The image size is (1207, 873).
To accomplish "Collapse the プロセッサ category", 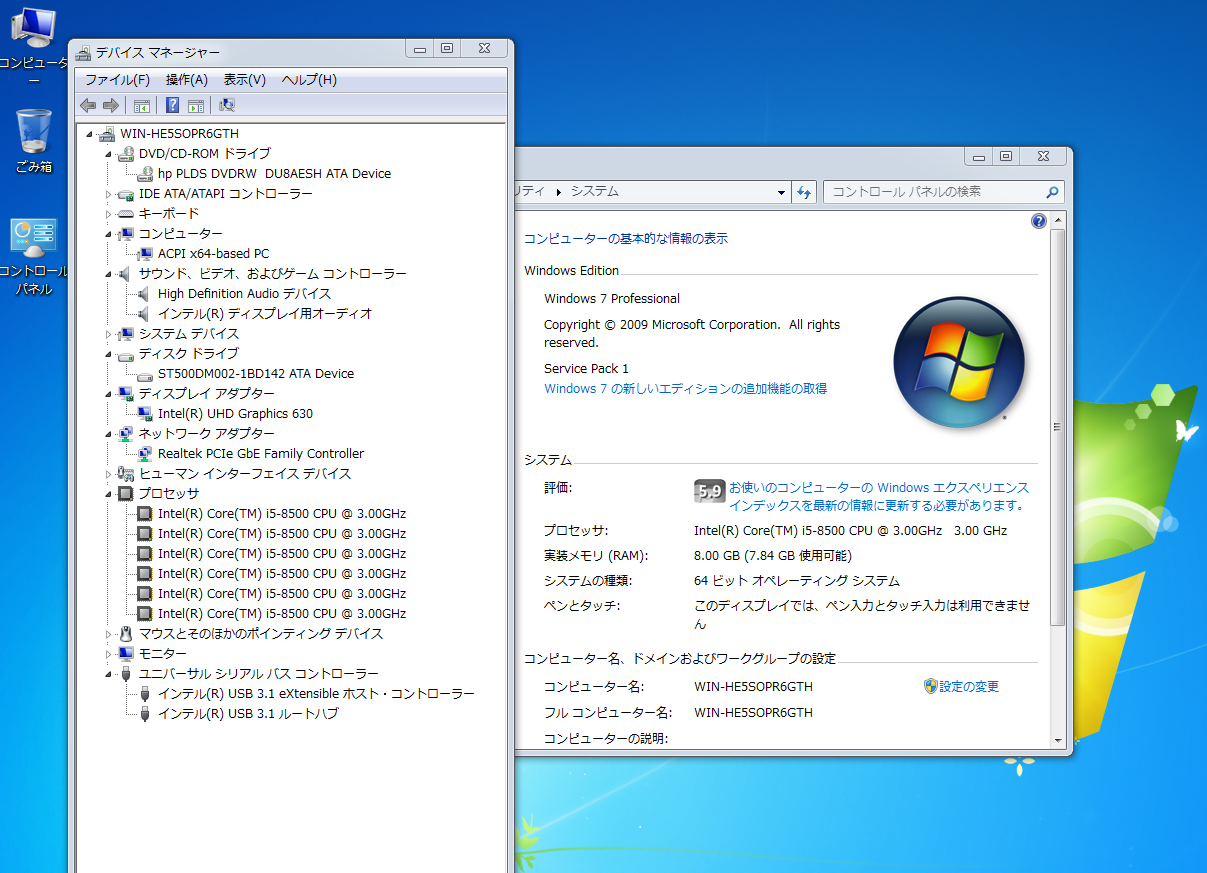I will tap(109, 494).
